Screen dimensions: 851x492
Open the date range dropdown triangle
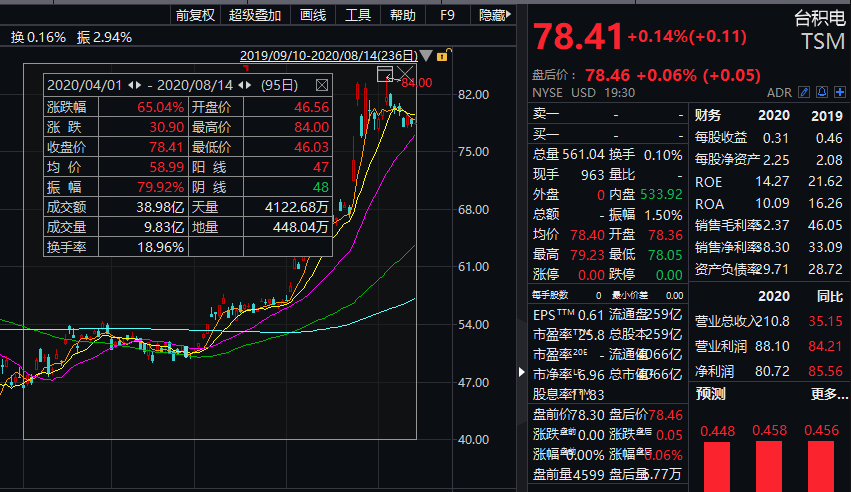[426, 55]
